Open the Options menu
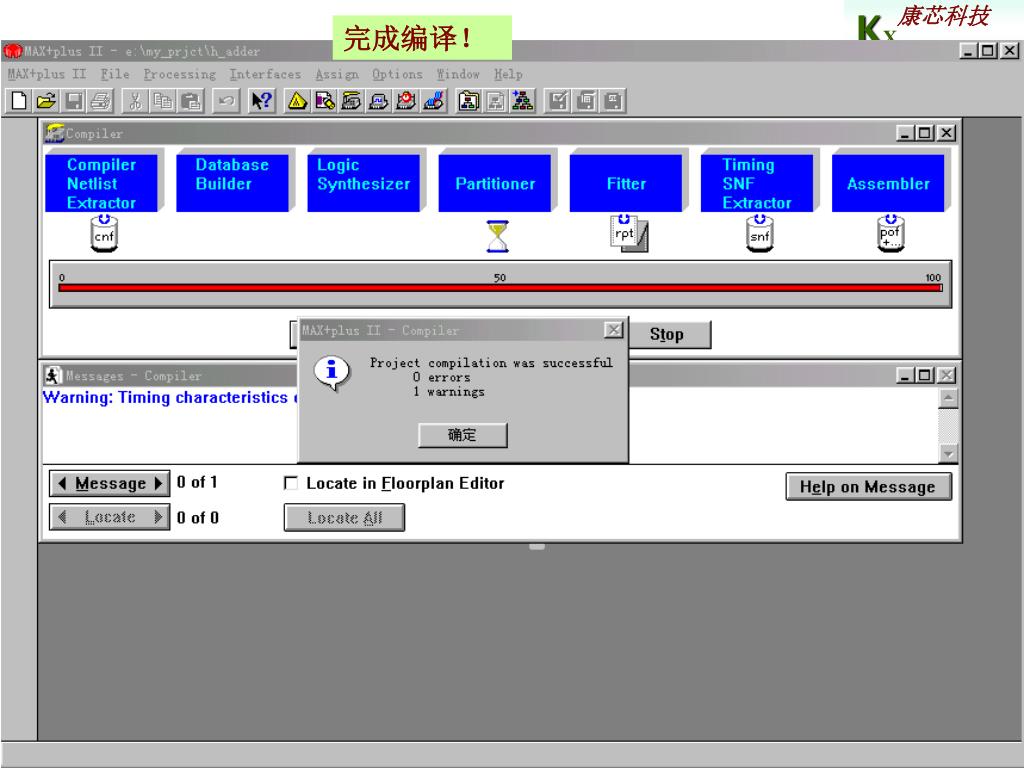Image resolution: width=1024 pixels, height=768 pixels. [397, 74]
